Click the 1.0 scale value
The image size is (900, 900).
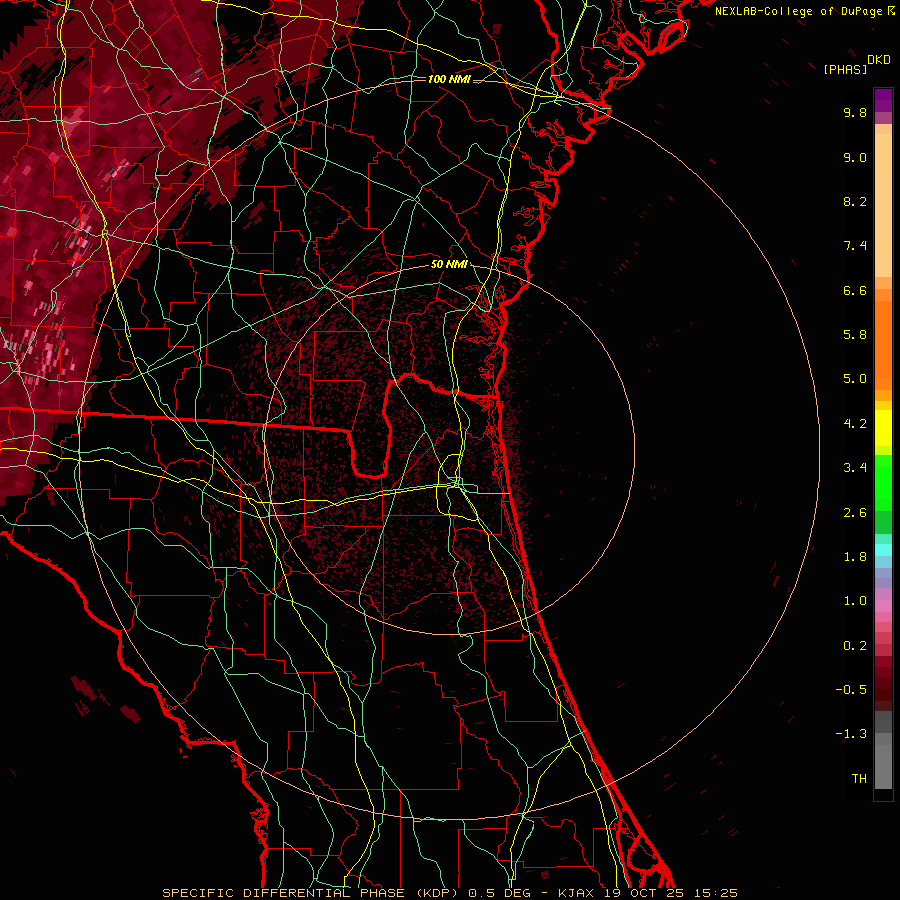coord(855,601)
